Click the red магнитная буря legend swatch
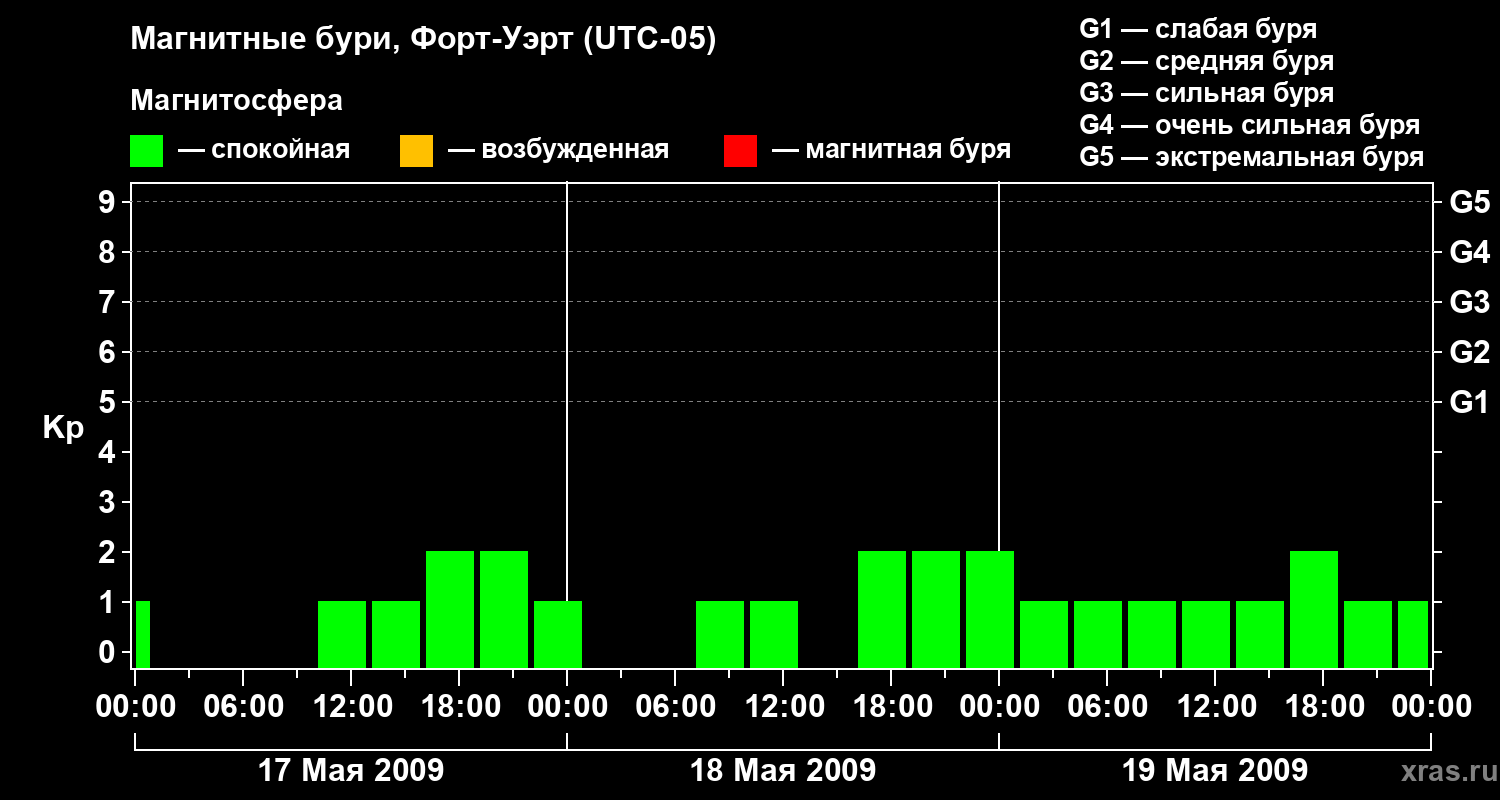Image resolution: width=1500 pixels, height=800 pixels. pos(740,151)
